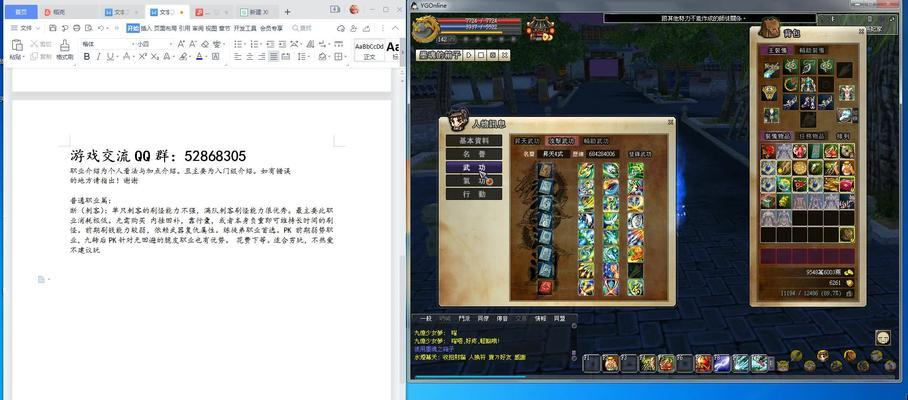The image size is (908, 400).
Task: Center align text in WPS ribbon
Action: [250, 57]
